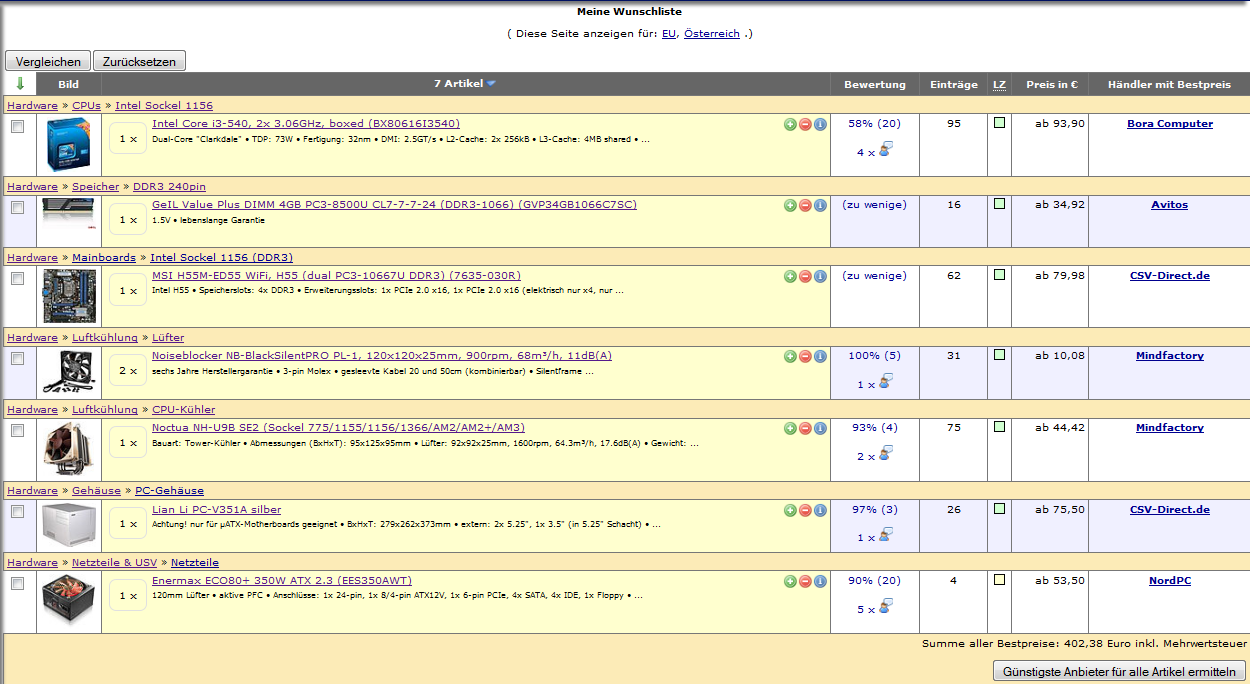
Task: Click the 'LZ' column header
Action: [x=999, y=85]
